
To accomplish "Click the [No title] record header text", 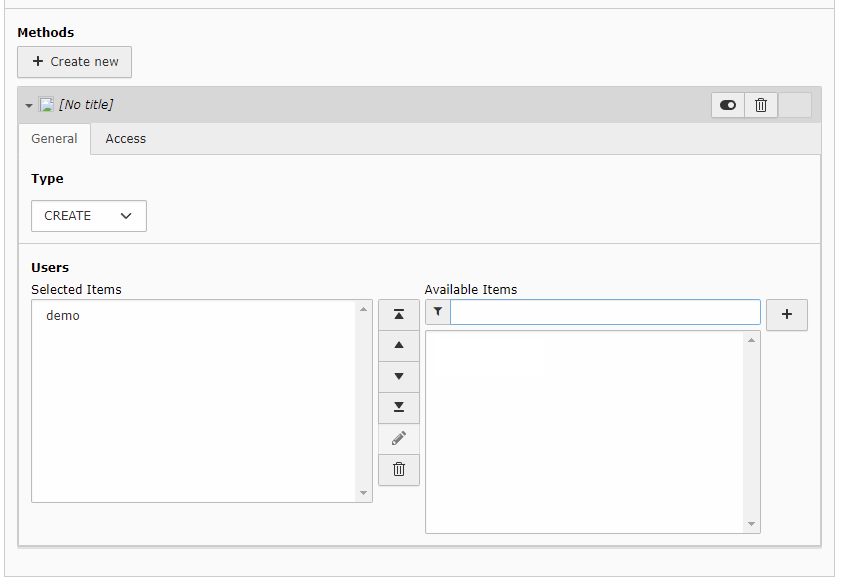I will (86, 105).
